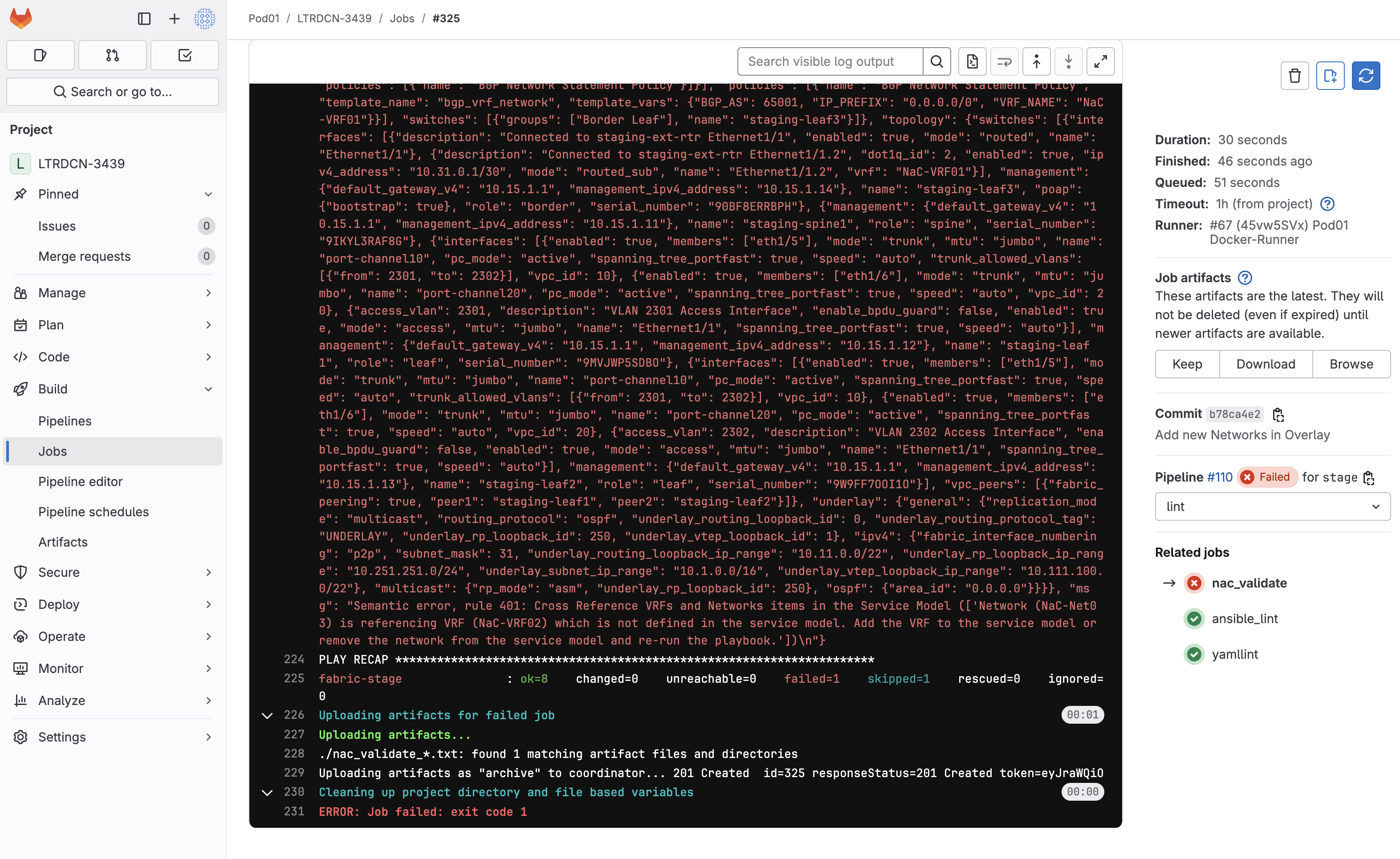Open passed yamllint status icon
The image size is (1400, 859).
click(x=1194, y=654)
